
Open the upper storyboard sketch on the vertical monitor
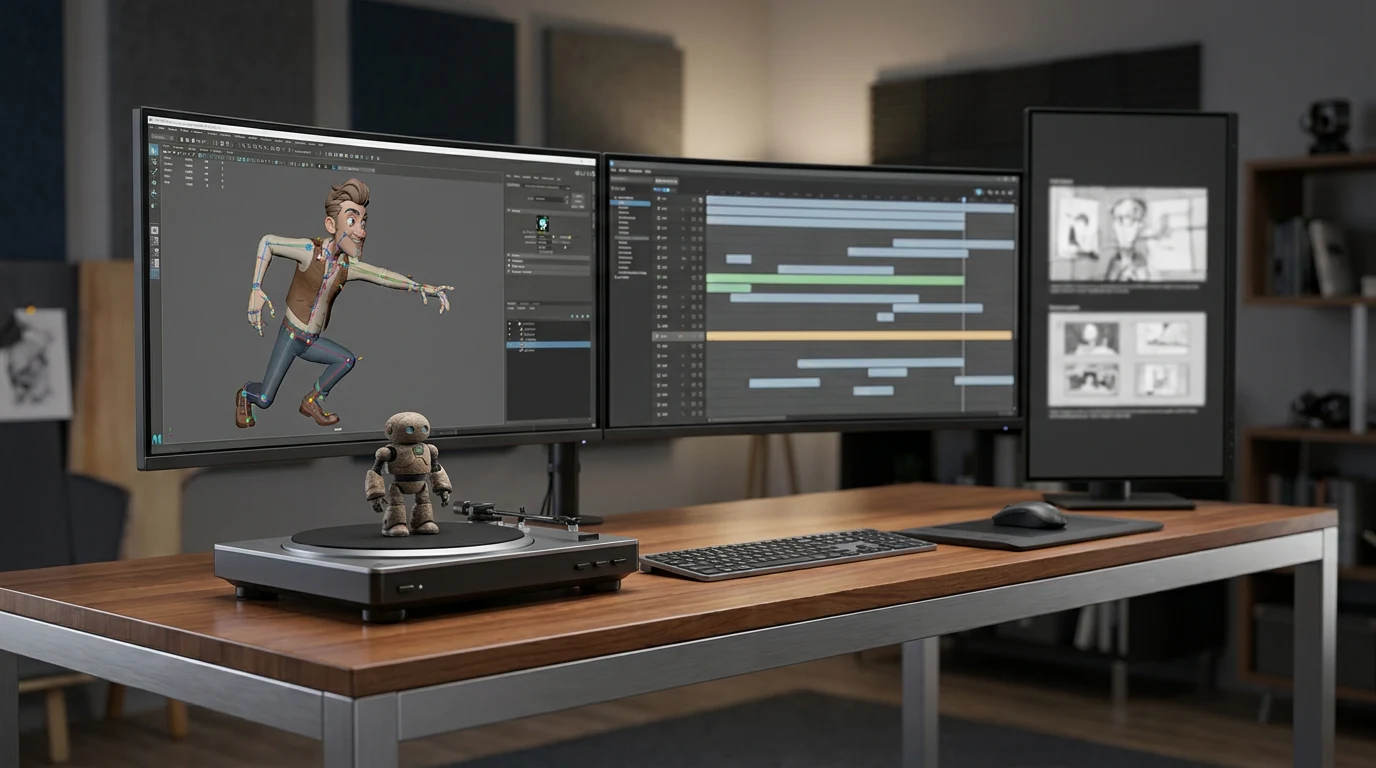1127,233
